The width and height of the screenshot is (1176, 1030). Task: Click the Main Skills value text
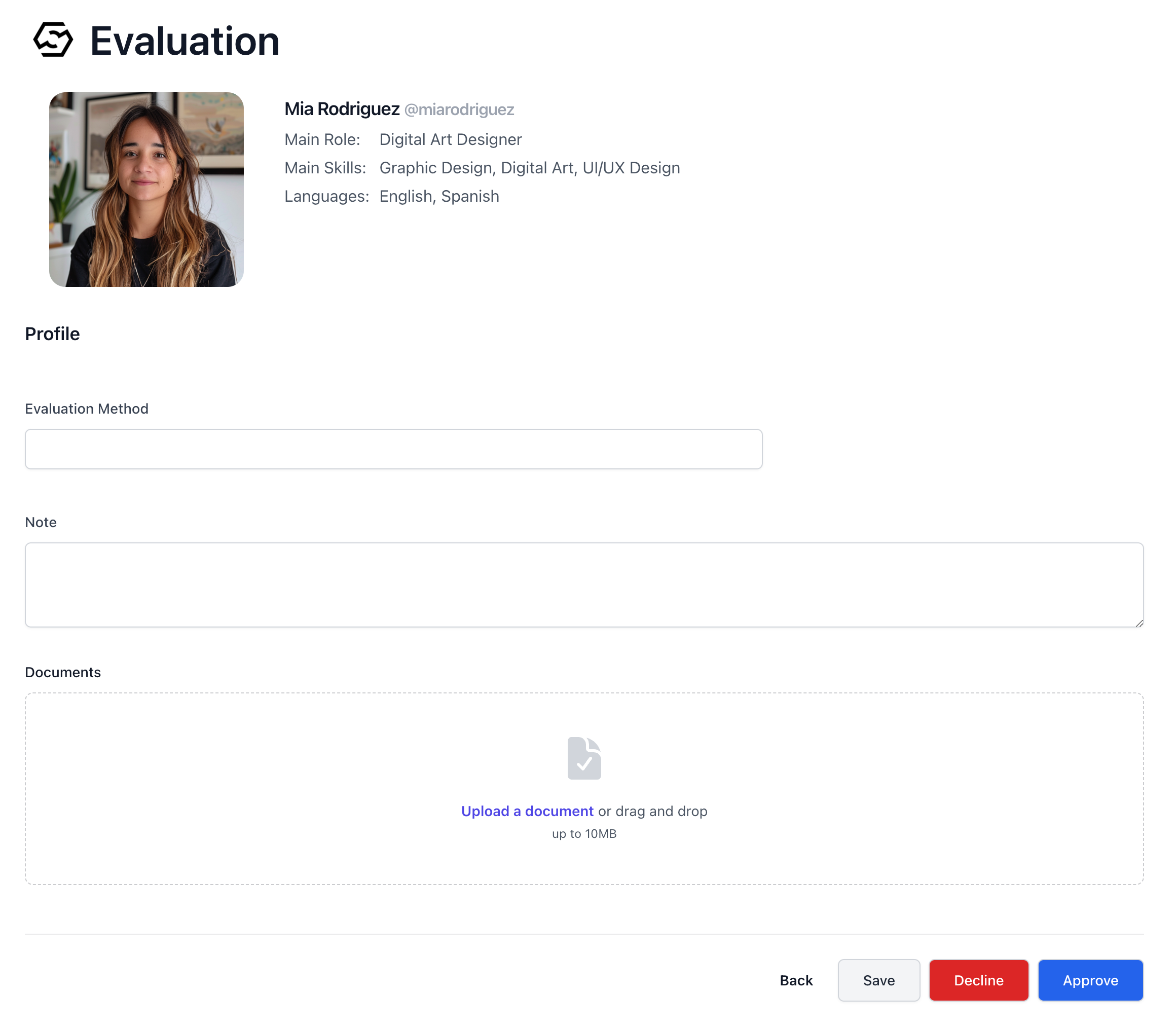click(x=529, y=168)
